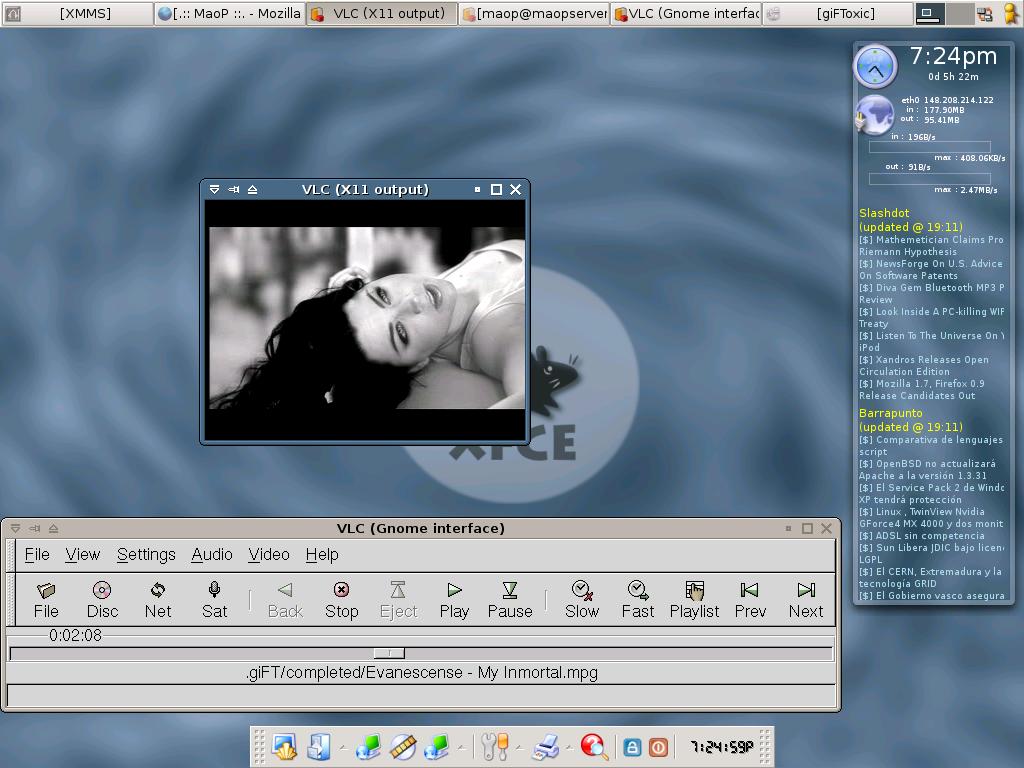This screenshot has width=1024, height=768.
Task: Click the top-right yellow figure icon
Action: tap(1012, 14)
